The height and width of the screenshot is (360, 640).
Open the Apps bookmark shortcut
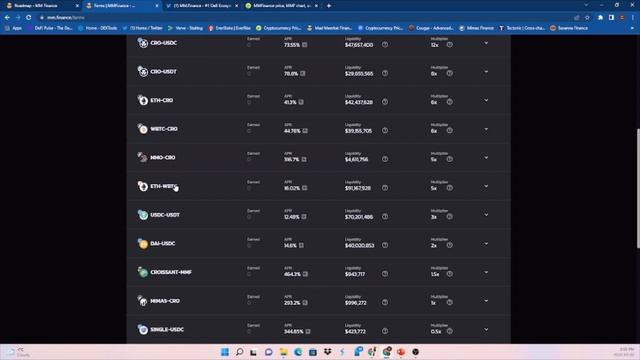(13, 28)
